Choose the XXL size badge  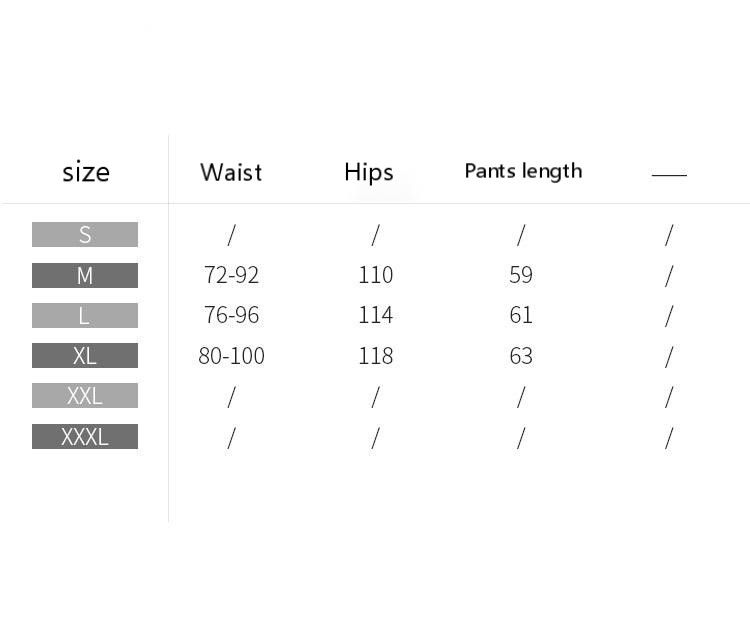coord(85,396)
